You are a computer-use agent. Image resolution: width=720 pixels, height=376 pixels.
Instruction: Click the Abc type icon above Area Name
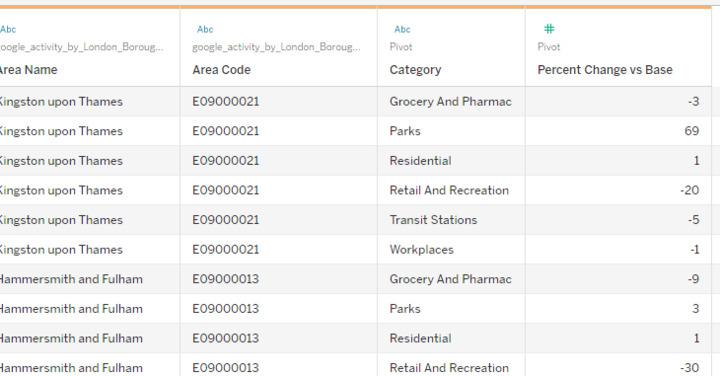[x=8, y=29]
